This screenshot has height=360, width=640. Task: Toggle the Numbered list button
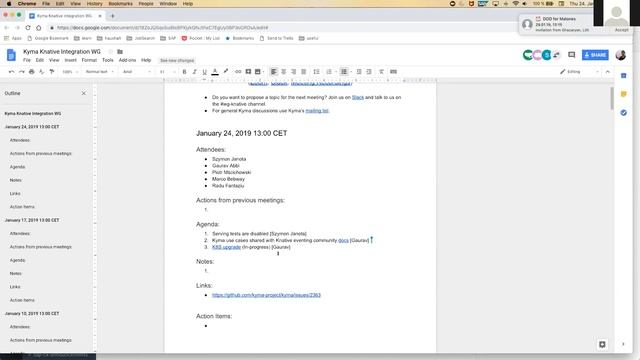pos(329,72)
